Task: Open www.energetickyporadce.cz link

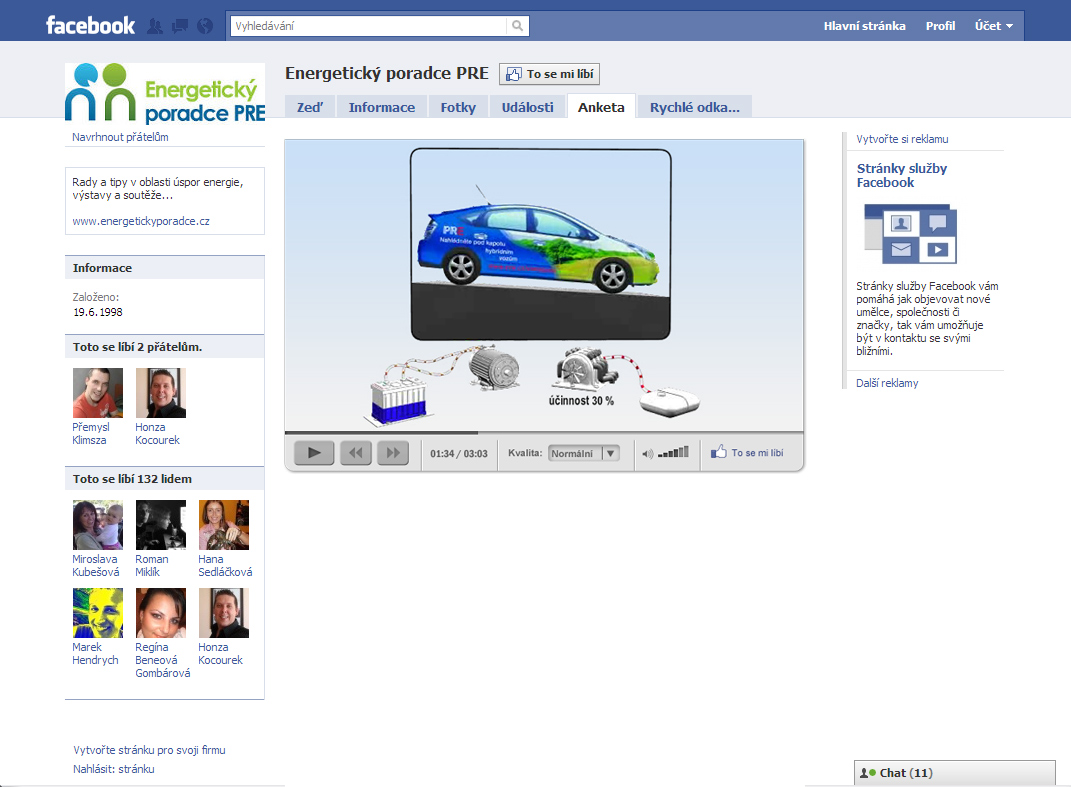Action: [x=141, y=221]
